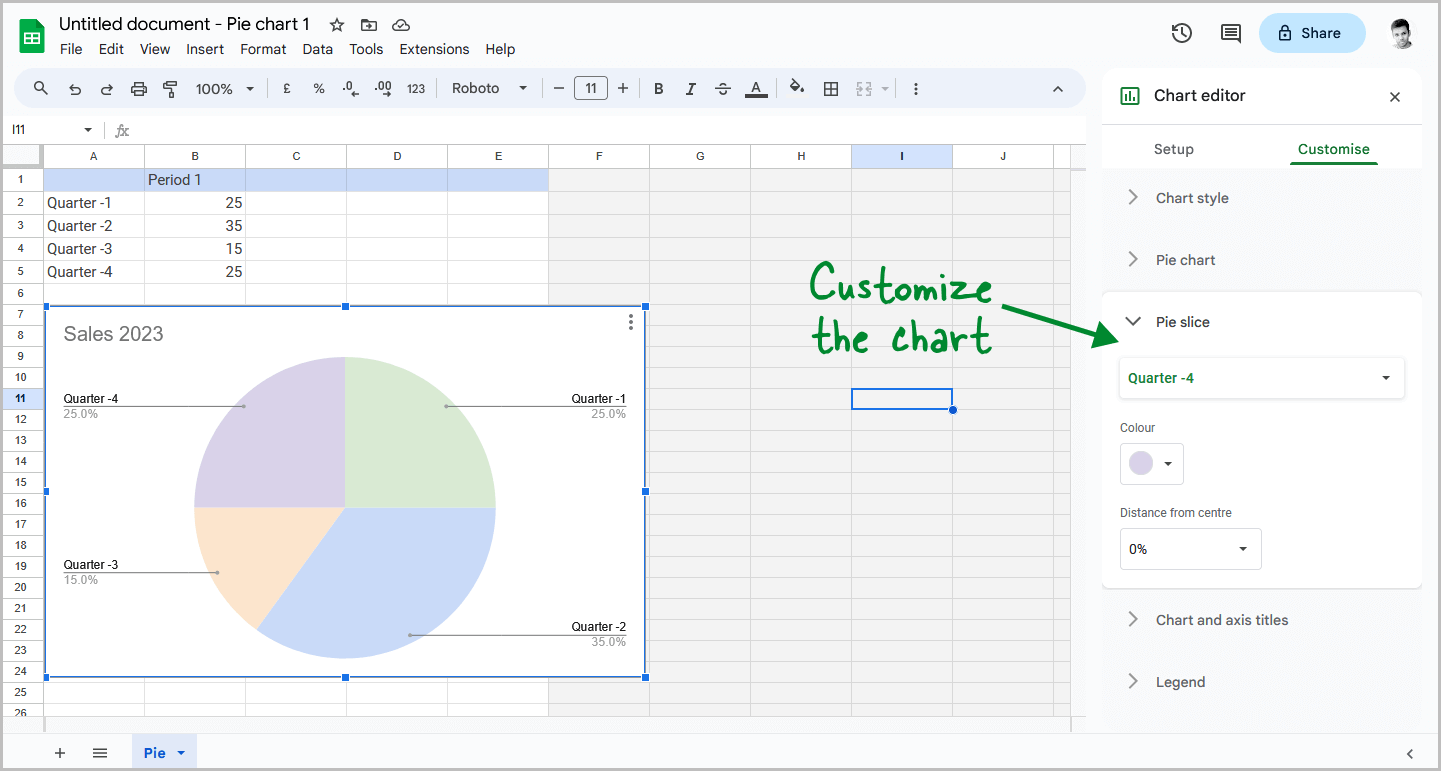Rename the document title field
The height and width of the screenshot is (771, 1441).
click(185, 24)
